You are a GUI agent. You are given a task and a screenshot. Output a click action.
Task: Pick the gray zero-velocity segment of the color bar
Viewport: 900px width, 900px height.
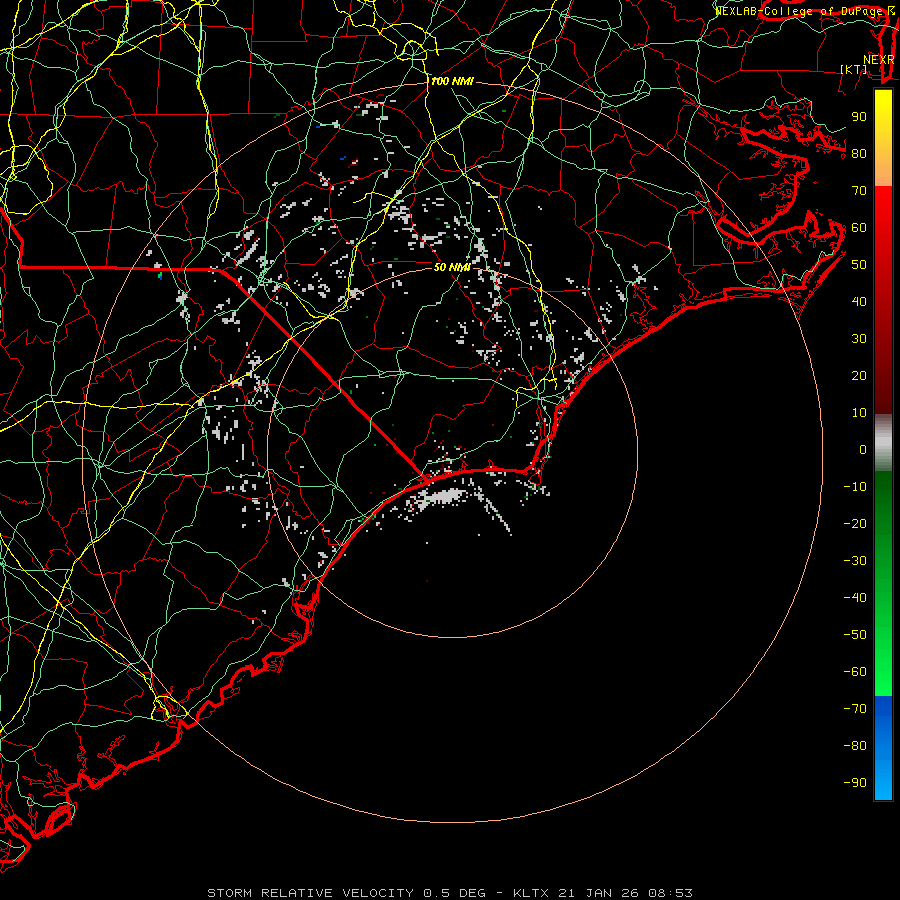pyautogui.click(x=883, y=442)
